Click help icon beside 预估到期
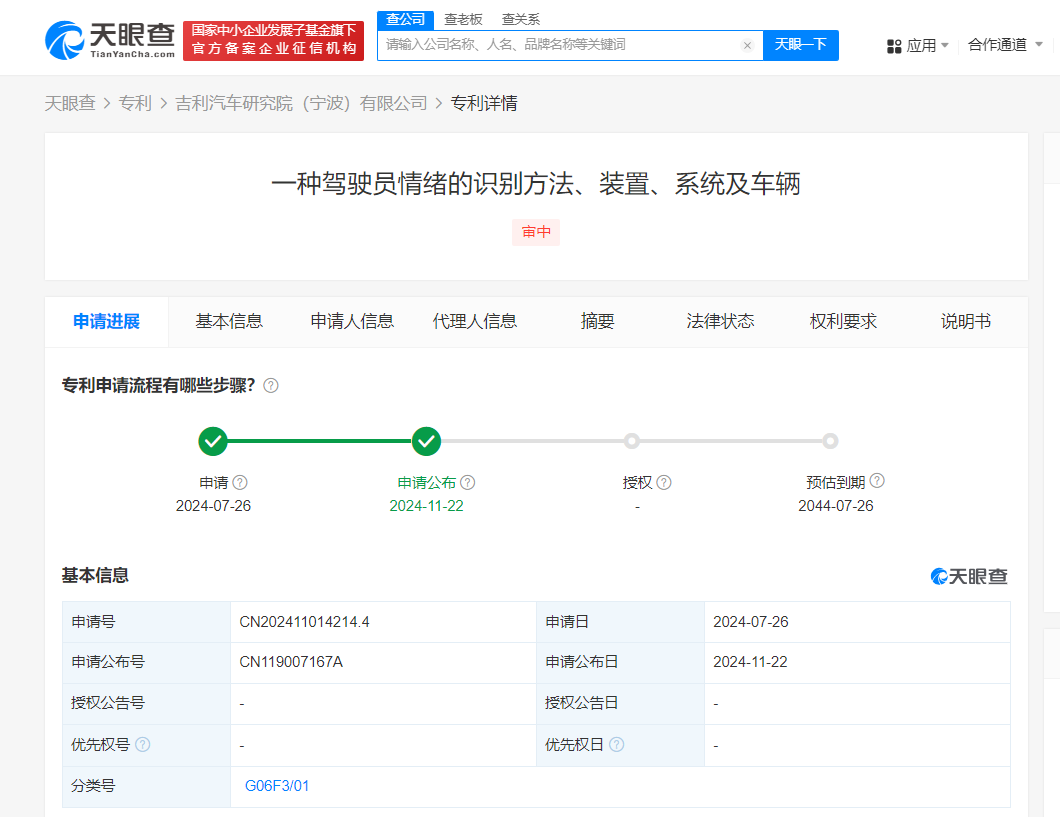Screen dimensions: 1060x817 [x=877, y=481]
